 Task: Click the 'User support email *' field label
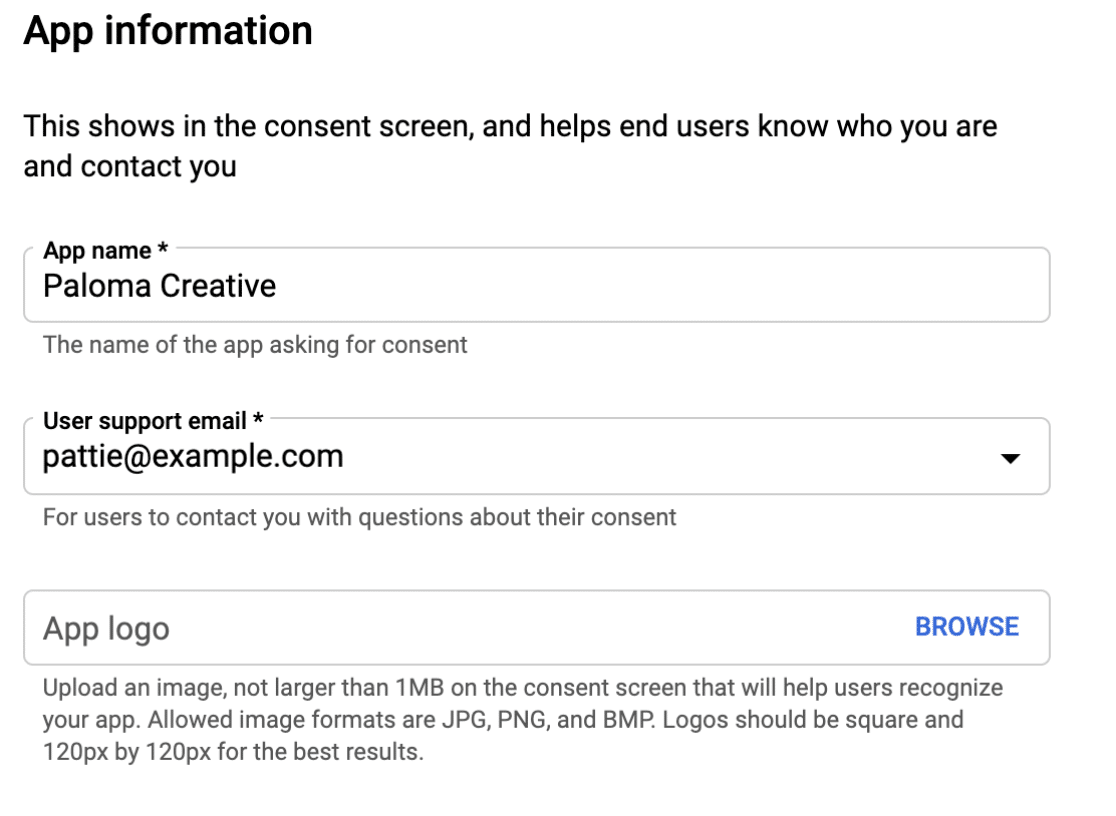pos(153,421)
